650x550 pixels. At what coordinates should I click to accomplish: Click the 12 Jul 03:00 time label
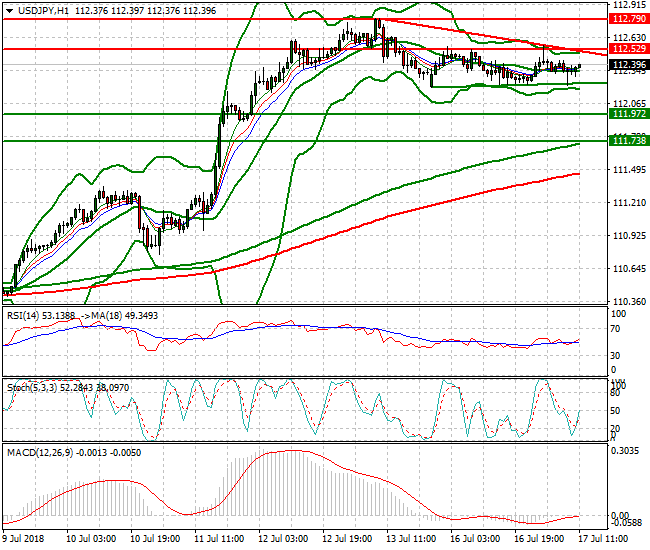tap(283, 539)
